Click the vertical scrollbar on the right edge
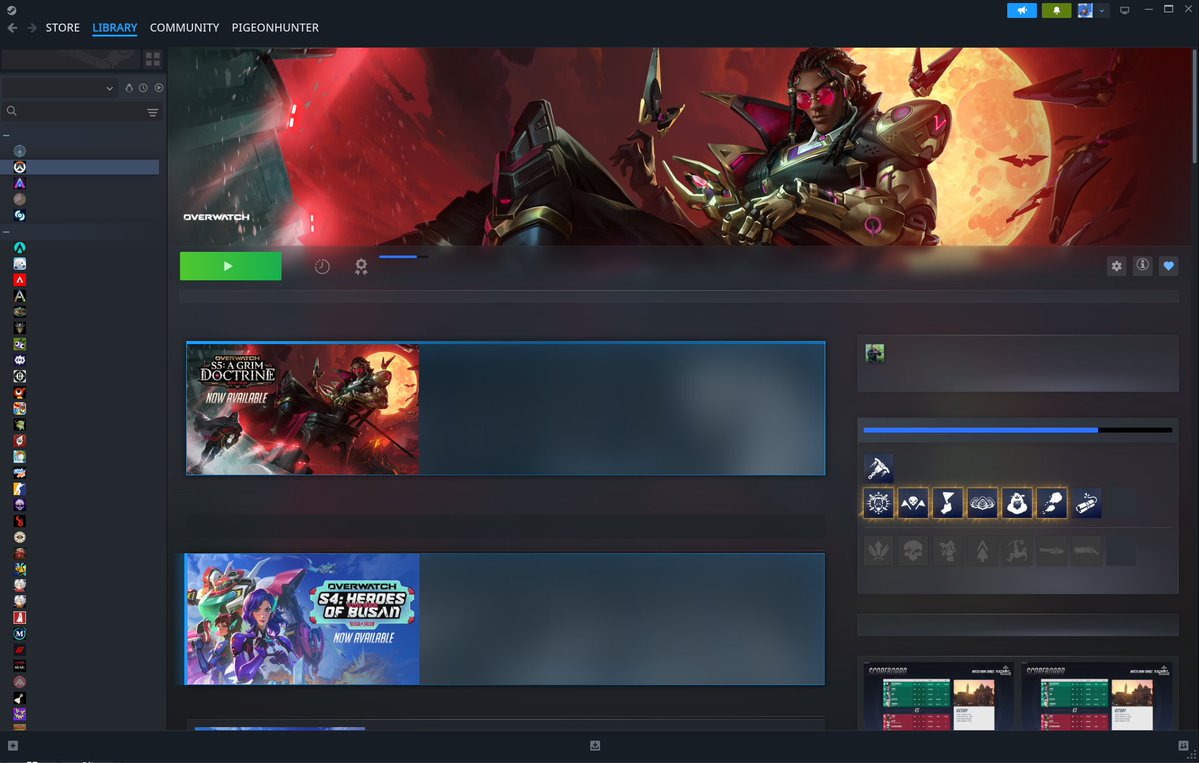This screenshot has width=1199, height=763. coord(1194,105)
